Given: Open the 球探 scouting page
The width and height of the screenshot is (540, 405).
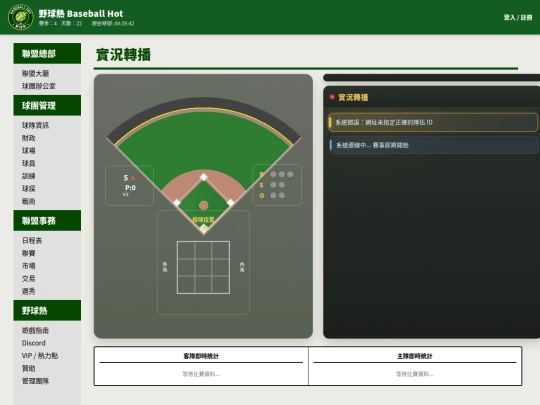Looking at the screenshot, I should (29, 188).
